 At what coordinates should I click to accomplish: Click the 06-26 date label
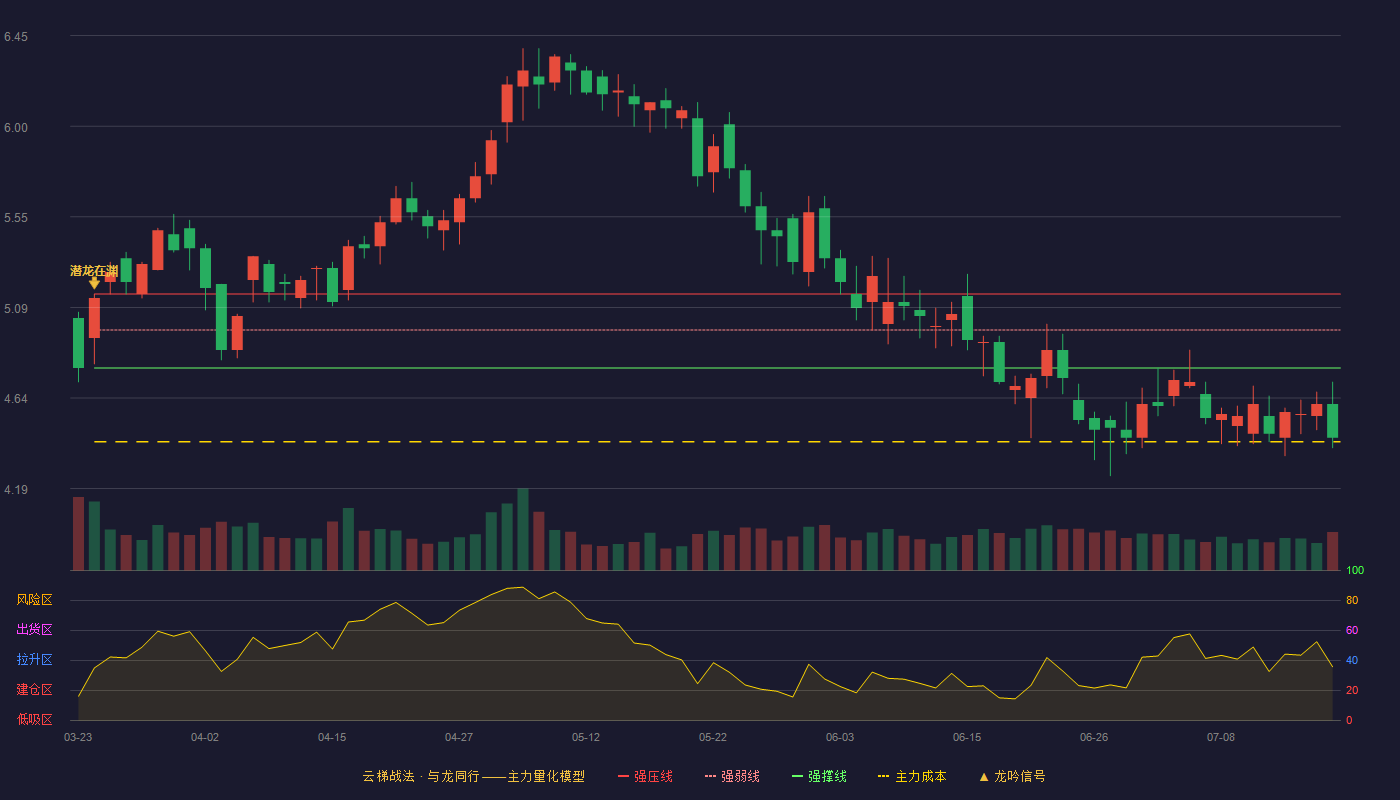pyautogui.click(x=1094, y=737)
